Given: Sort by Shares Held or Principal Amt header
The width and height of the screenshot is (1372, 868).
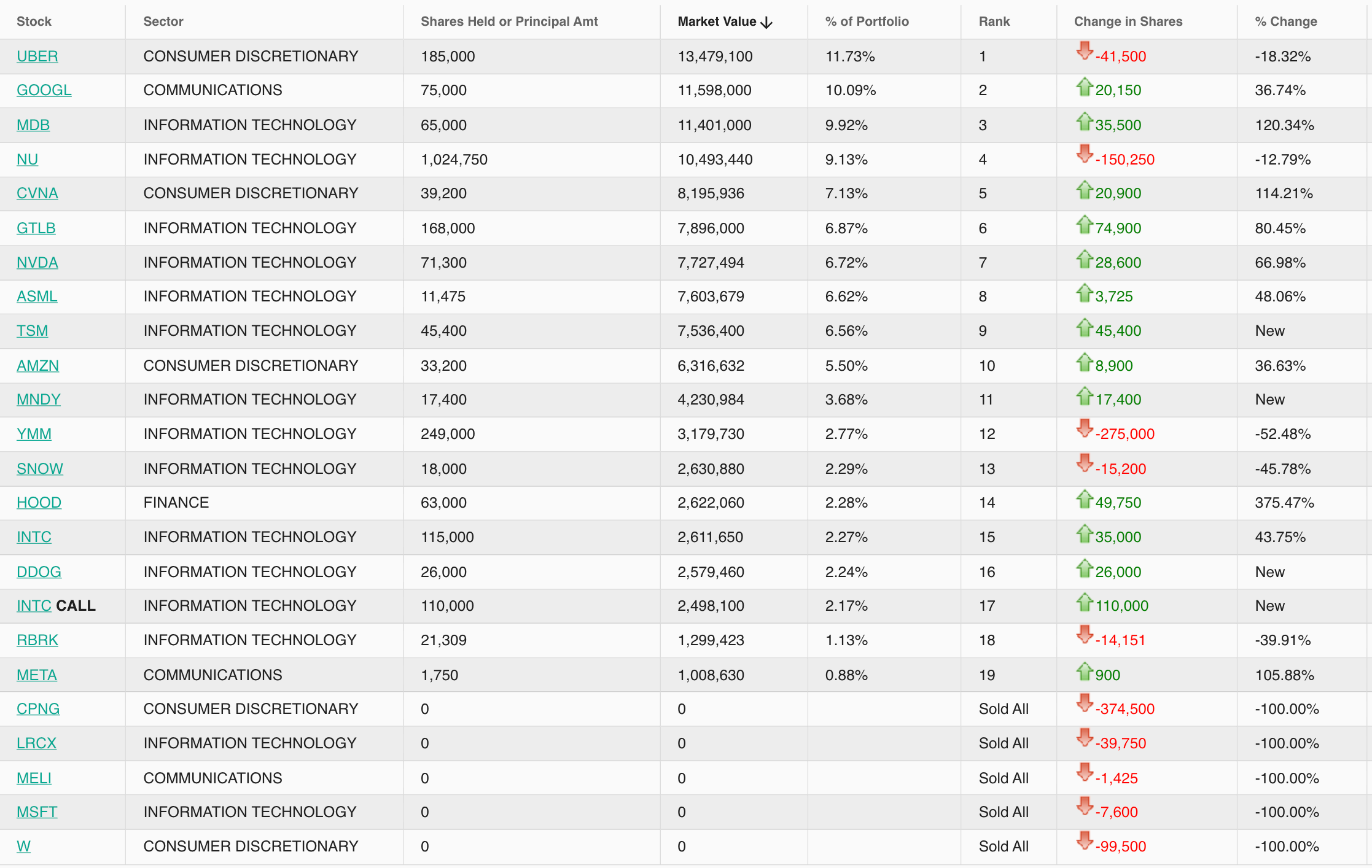Looking at the screenshot, I should tap(509, 21).
